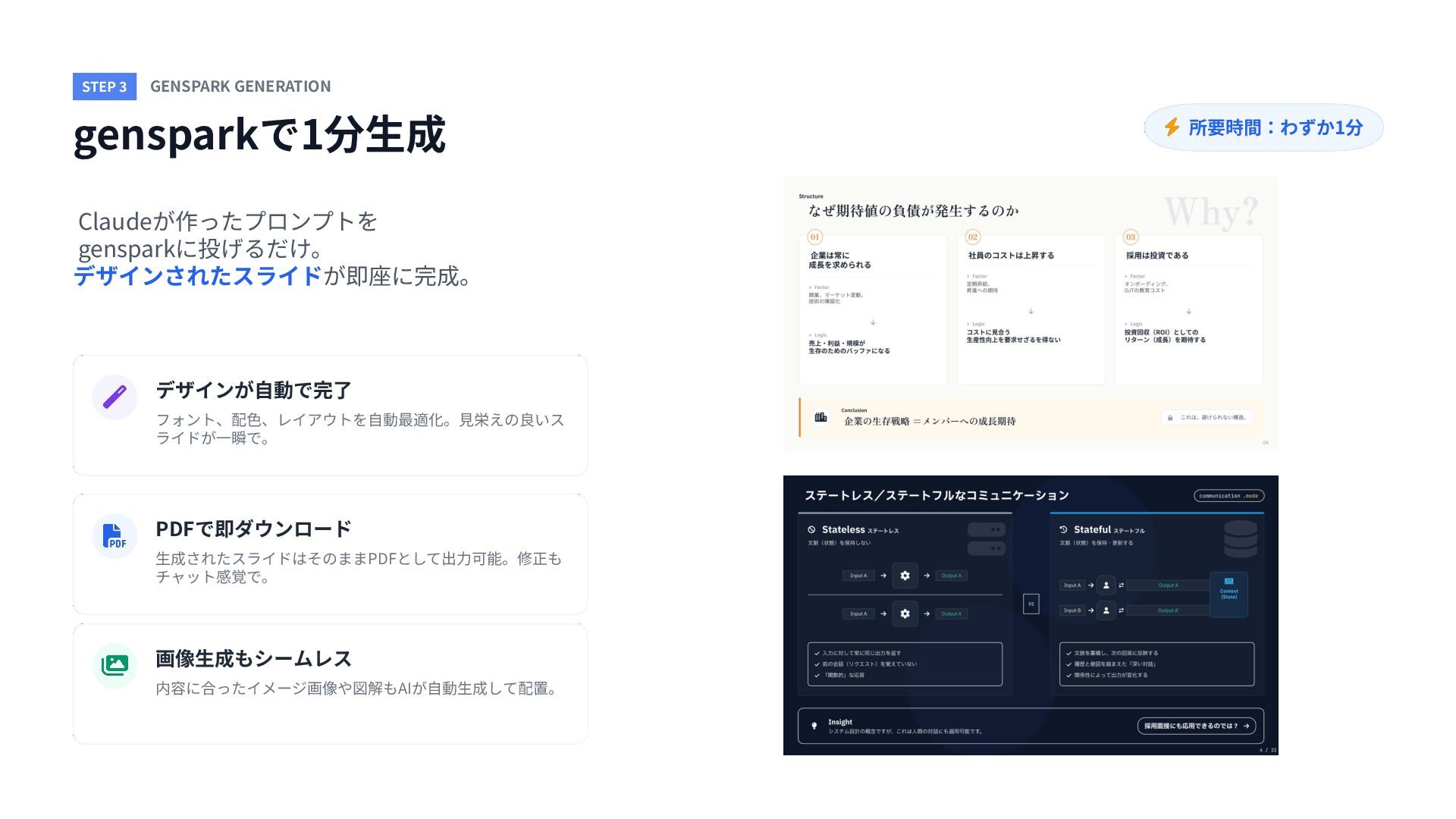Viewport: 1456px width, 819px height.
Task: Open the 画像生成もシームレス card
Action: pos(330,684)
